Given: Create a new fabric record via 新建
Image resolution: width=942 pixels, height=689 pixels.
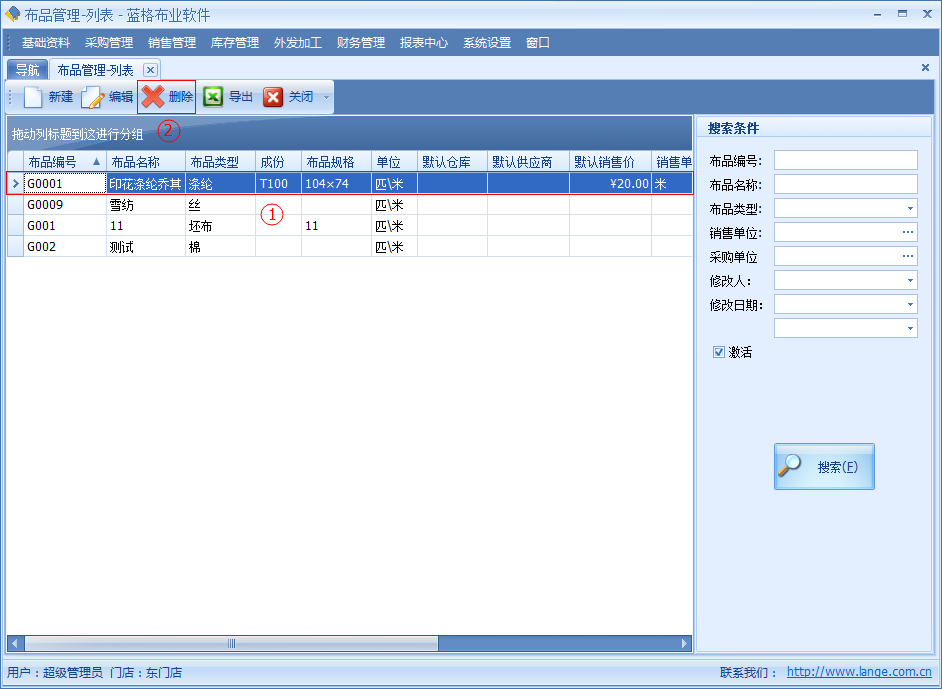Looking at the screenshot, I should point(47,97).
